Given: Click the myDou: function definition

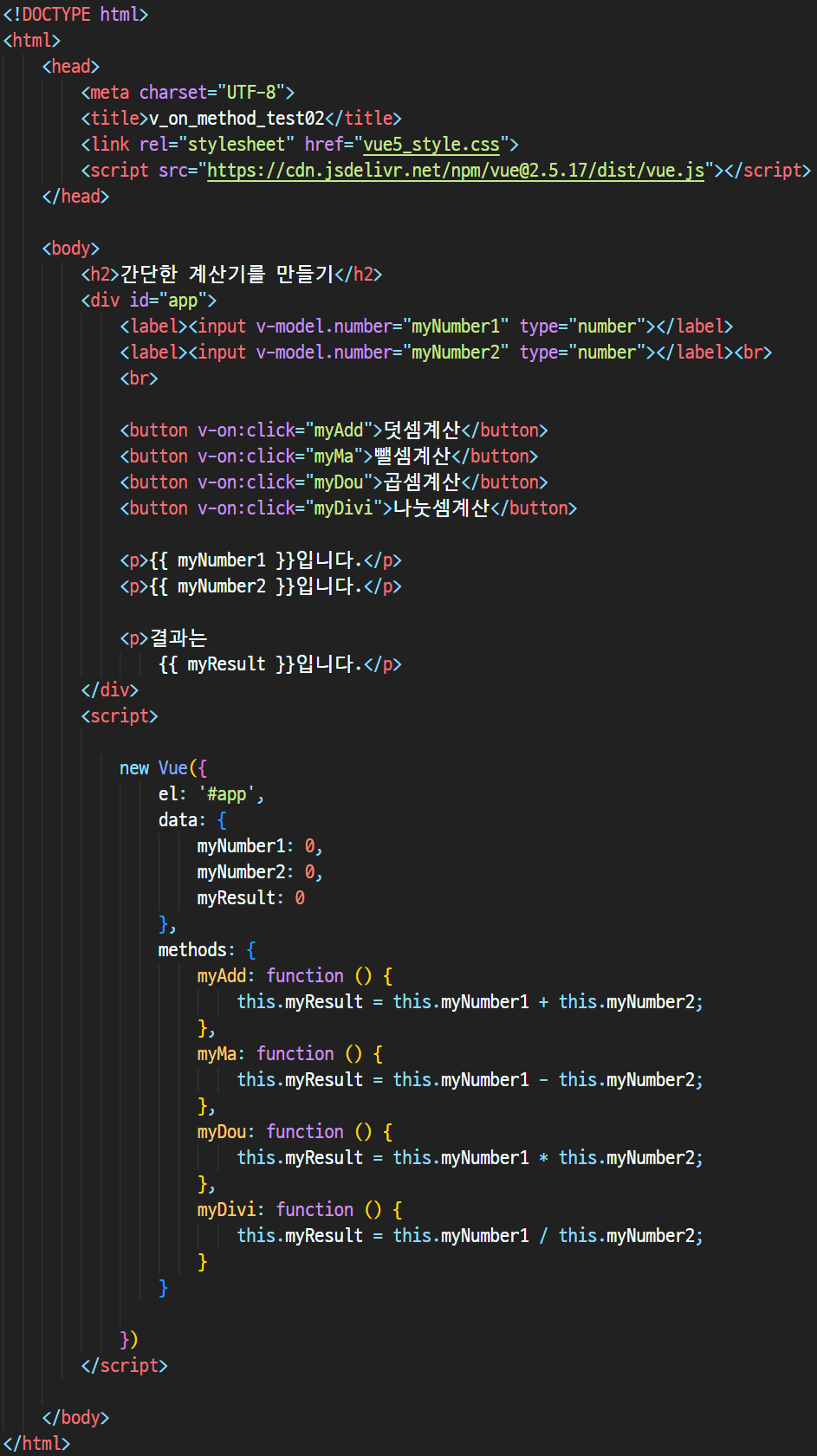Looking at the screenshot, I should pos(295,1132).
